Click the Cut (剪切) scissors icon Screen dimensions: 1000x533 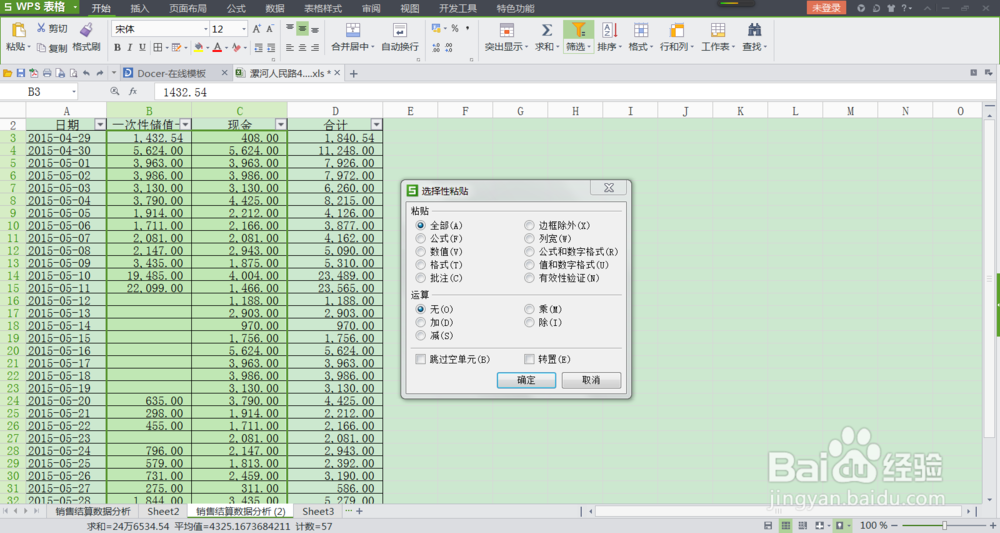(41, 28)
